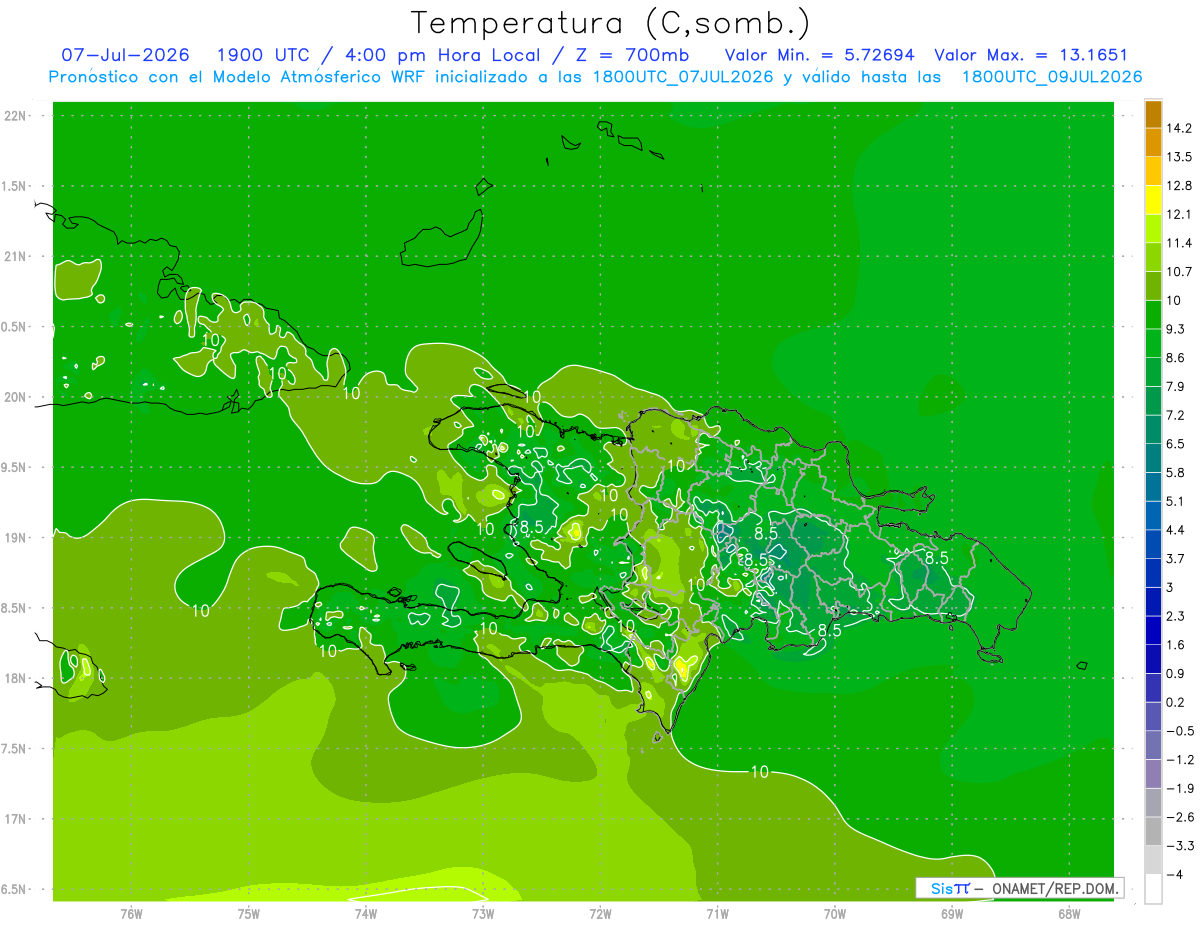Pick the lime swatch between 11.4 and 12.1
Screen dimensions: 1200x927
1153,229
